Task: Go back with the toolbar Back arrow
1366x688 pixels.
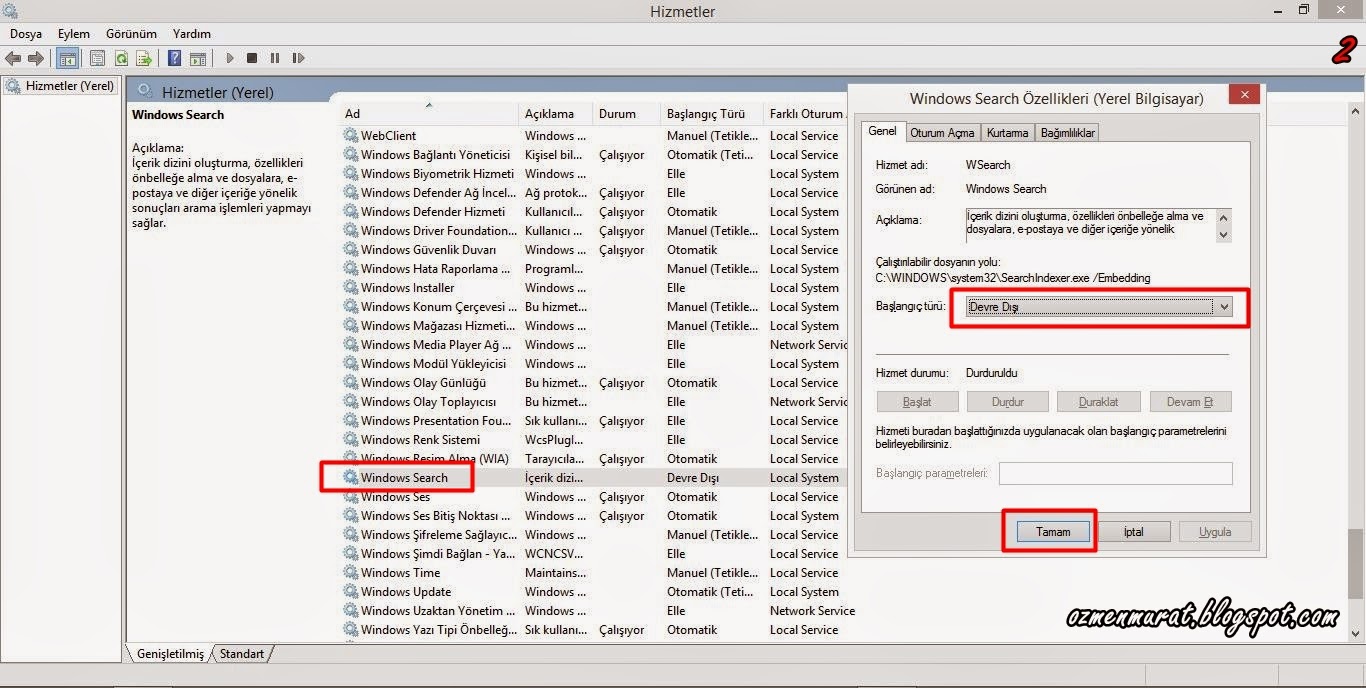Action: coord(13,58)
